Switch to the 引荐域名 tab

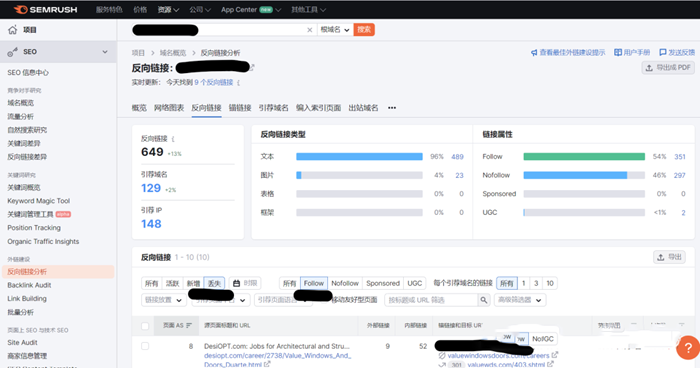click(x=273, y=108)
